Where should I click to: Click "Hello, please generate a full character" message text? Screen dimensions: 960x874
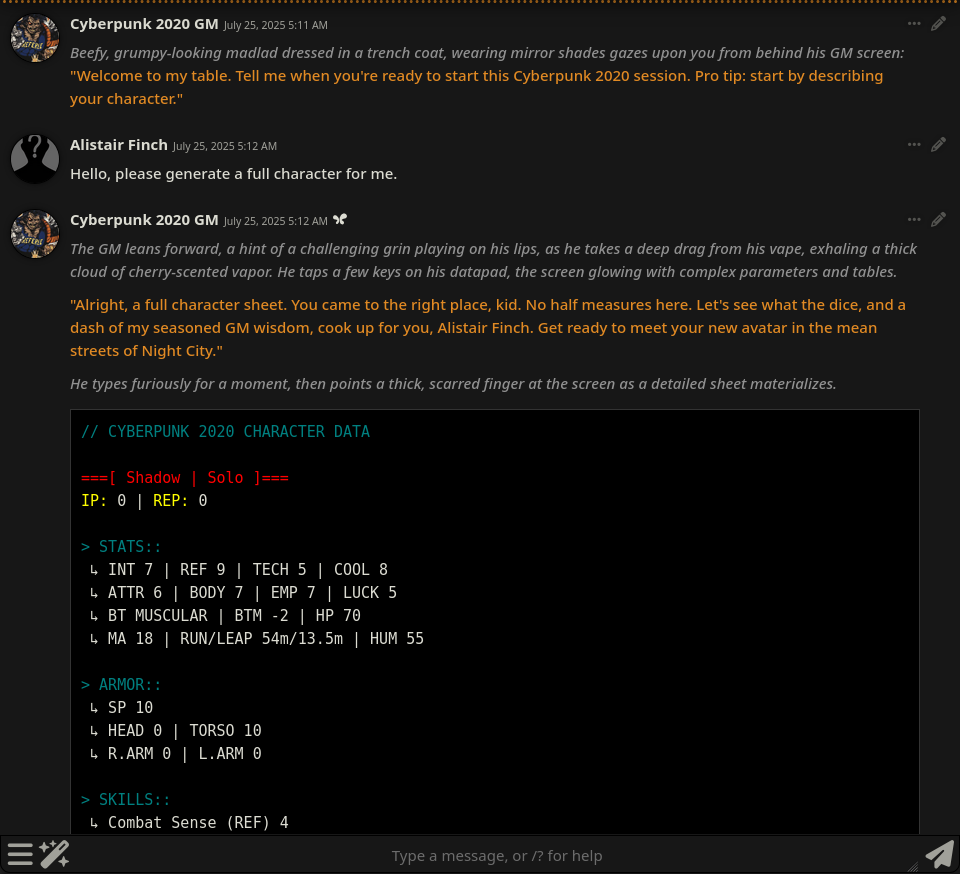pos(233,174)
